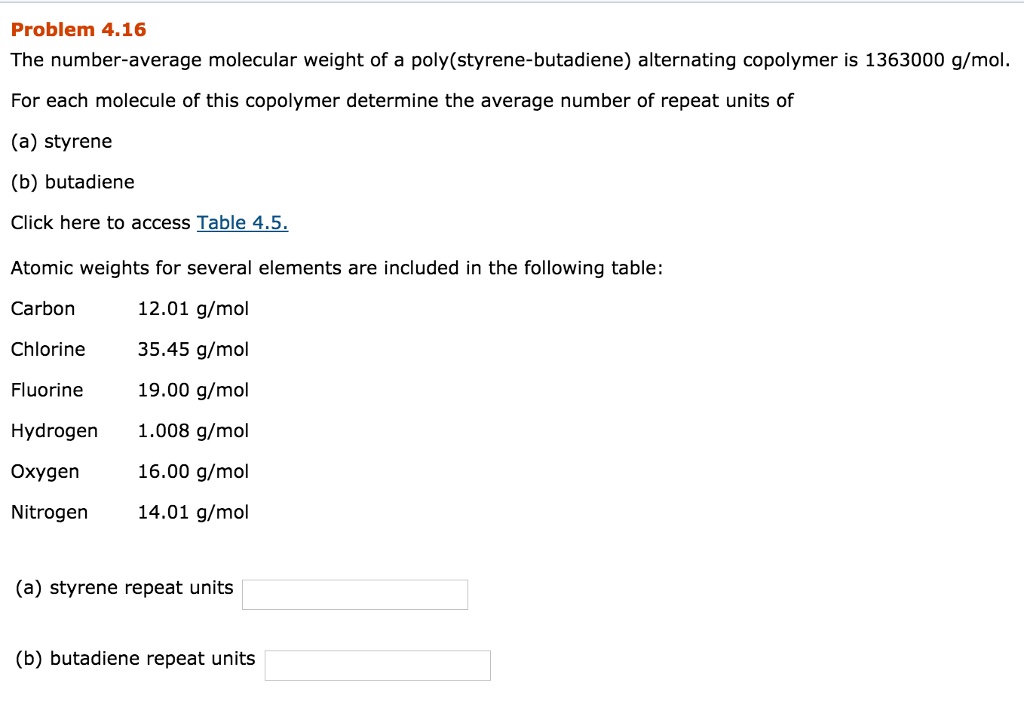
Task: Click the butadiene repeat units label text
Action: (x=133, y=658)
